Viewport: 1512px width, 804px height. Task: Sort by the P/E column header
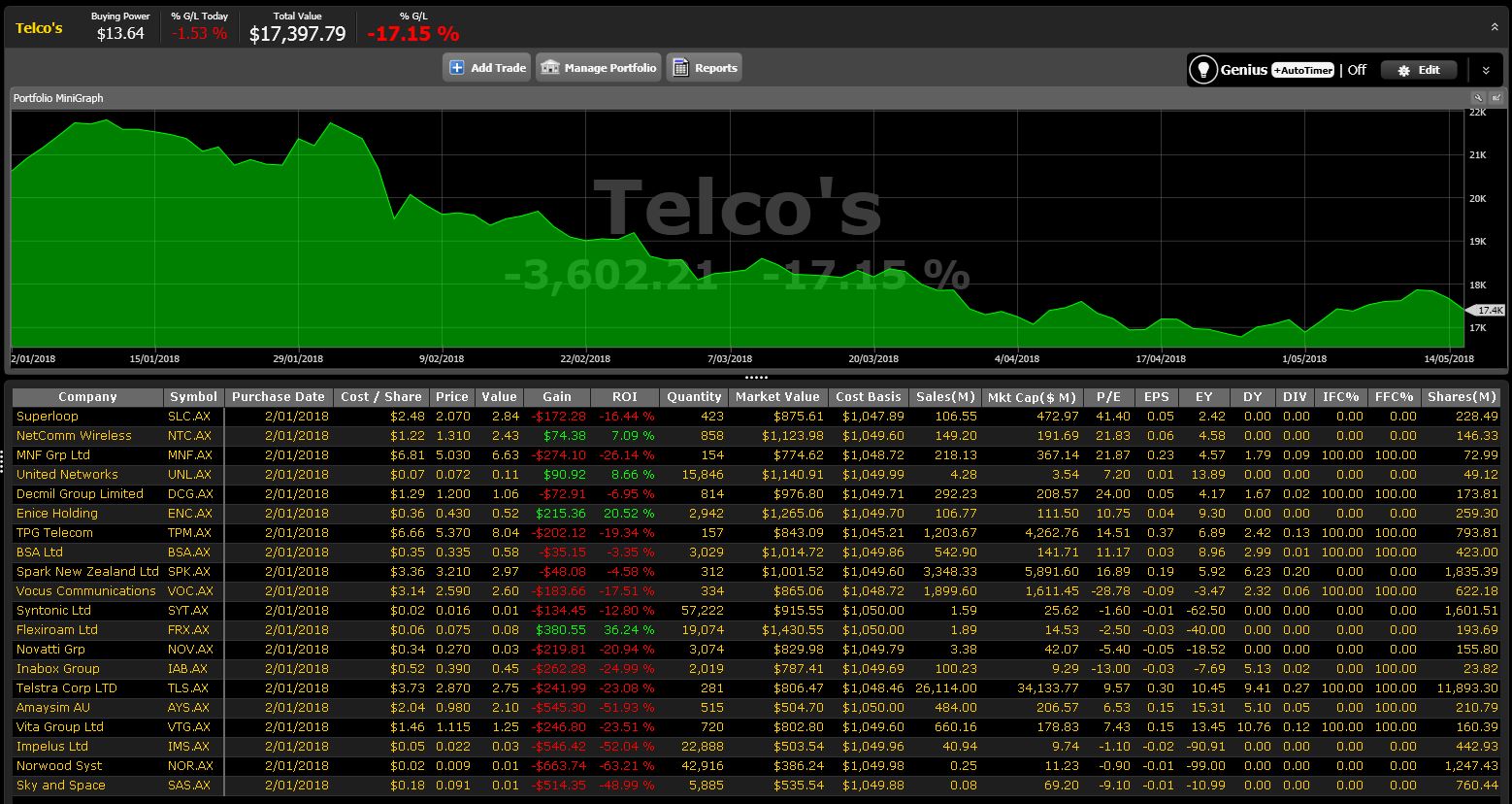point(1108,396)
